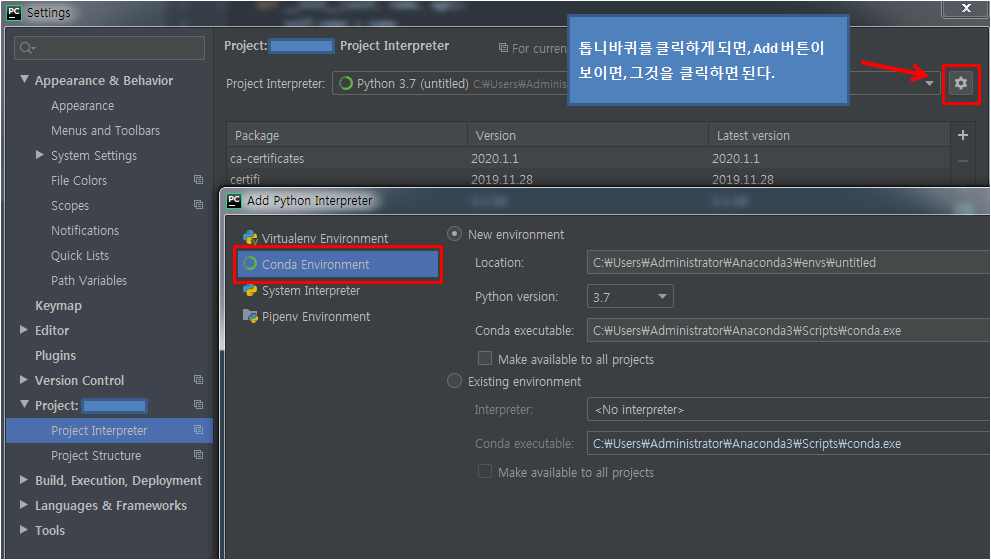The height and width of the screenshot is (560, 991).
Task: Click the PyCharm icon in Settings title bar
Action: point(13,12)
